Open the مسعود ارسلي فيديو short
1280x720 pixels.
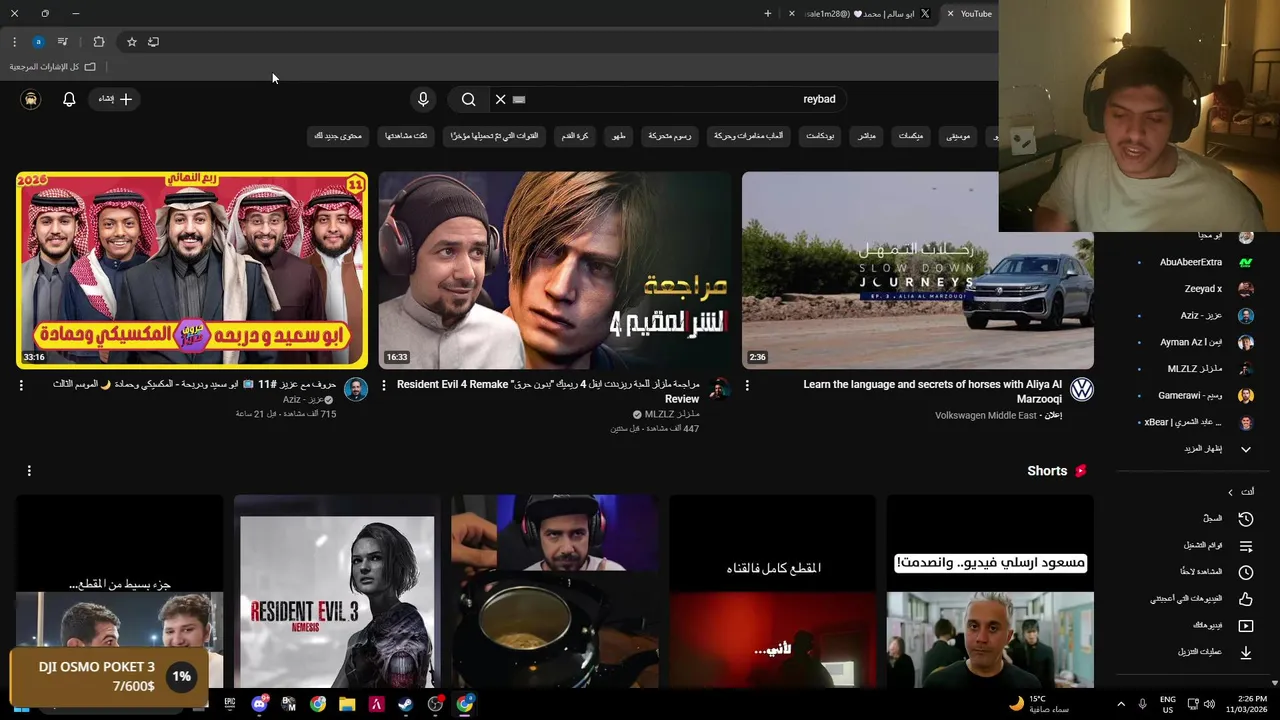(990, 590)
